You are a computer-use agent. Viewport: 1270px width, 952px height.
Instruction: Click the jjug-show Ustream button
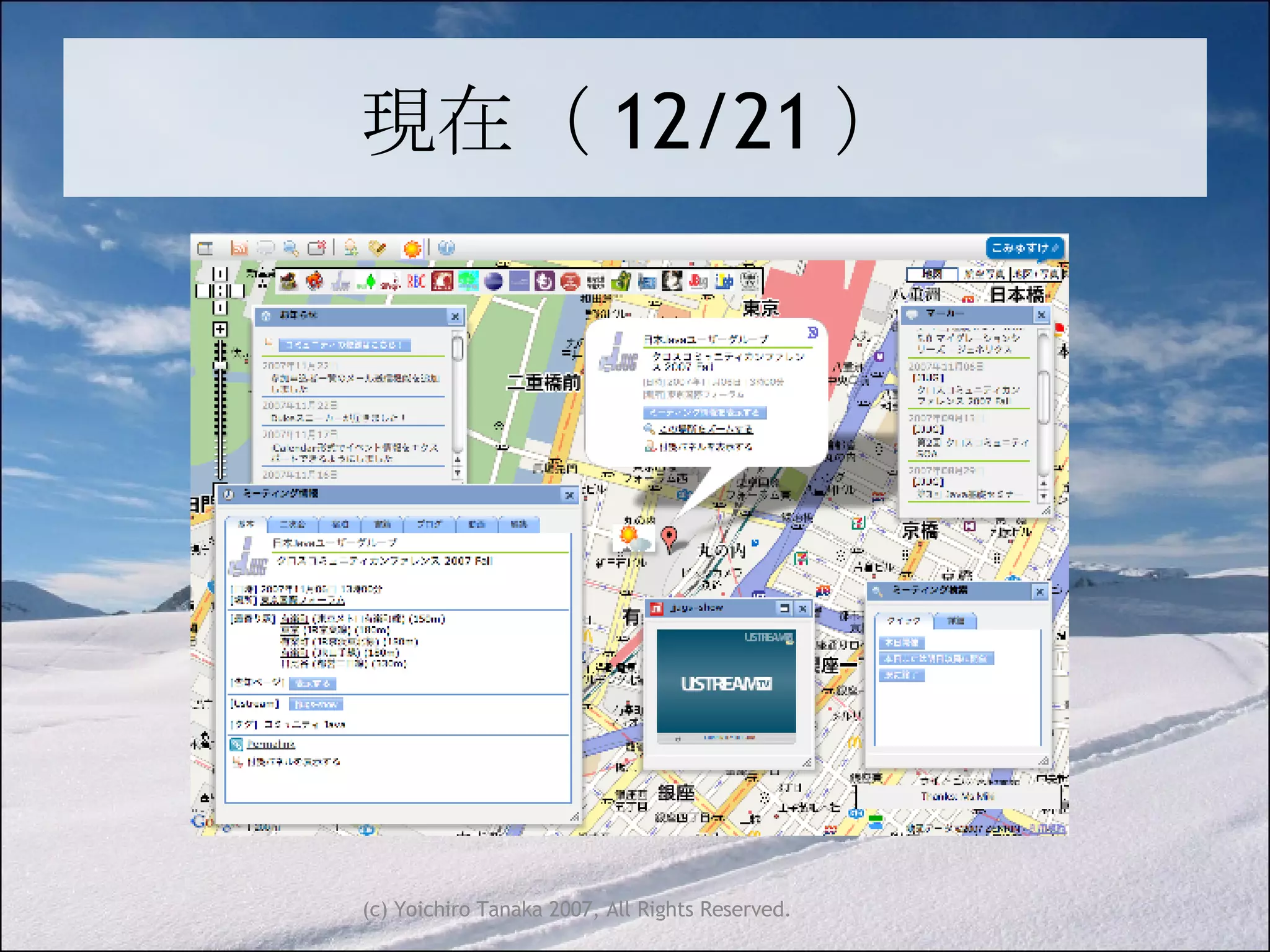pyautogui.click(x=316, y=704)
